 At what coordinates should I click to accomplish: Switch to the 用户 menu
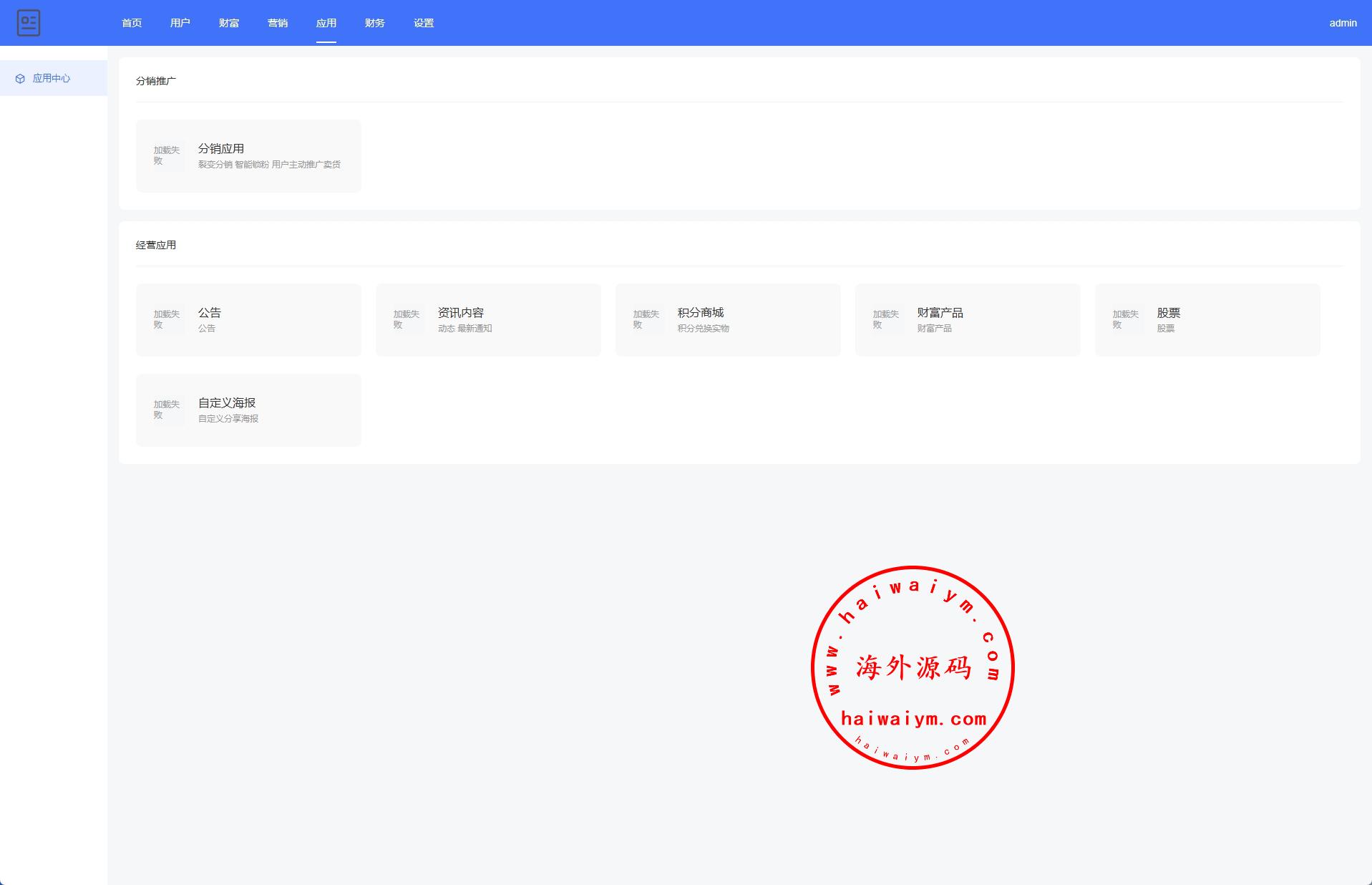click(x=180, y=23)
